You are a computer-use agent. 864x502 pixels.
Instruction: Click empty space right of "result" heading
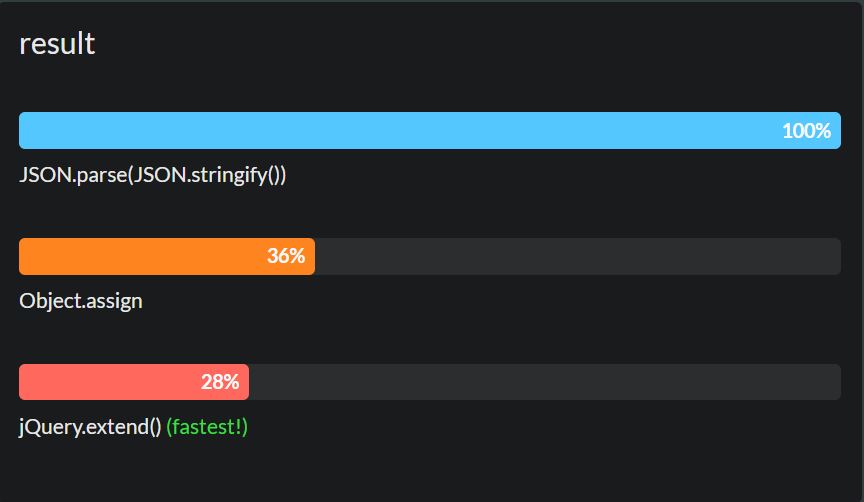coord(450,44)
